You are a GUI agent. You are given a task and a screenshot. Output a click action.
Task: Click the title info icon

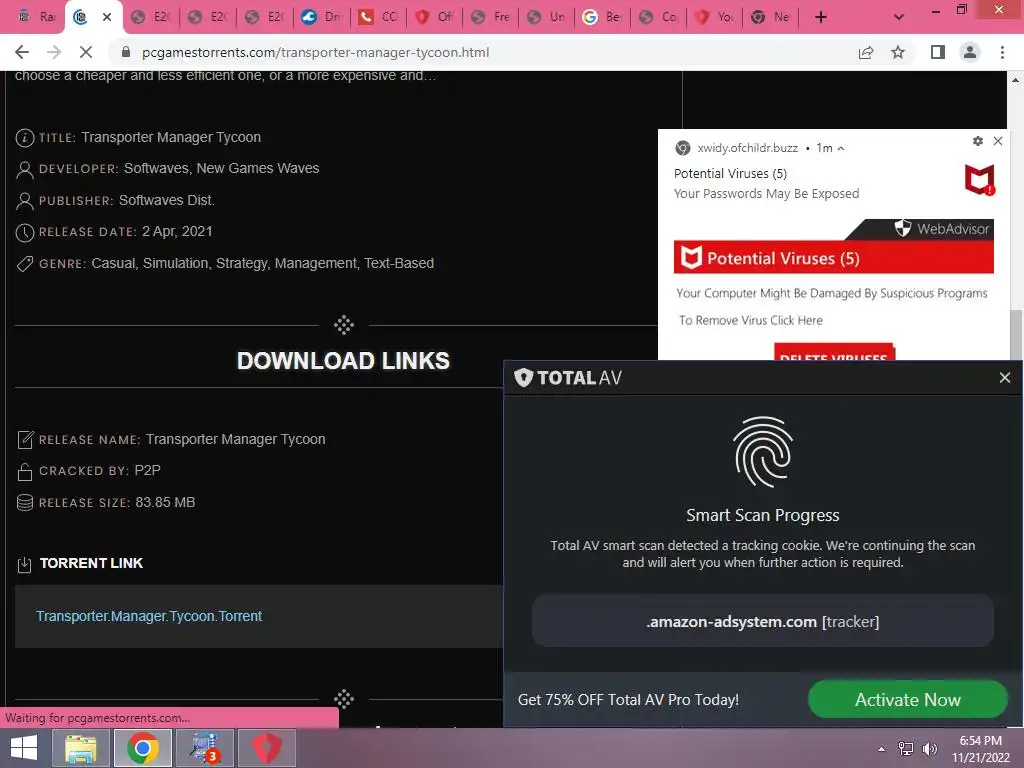point(24,138)
